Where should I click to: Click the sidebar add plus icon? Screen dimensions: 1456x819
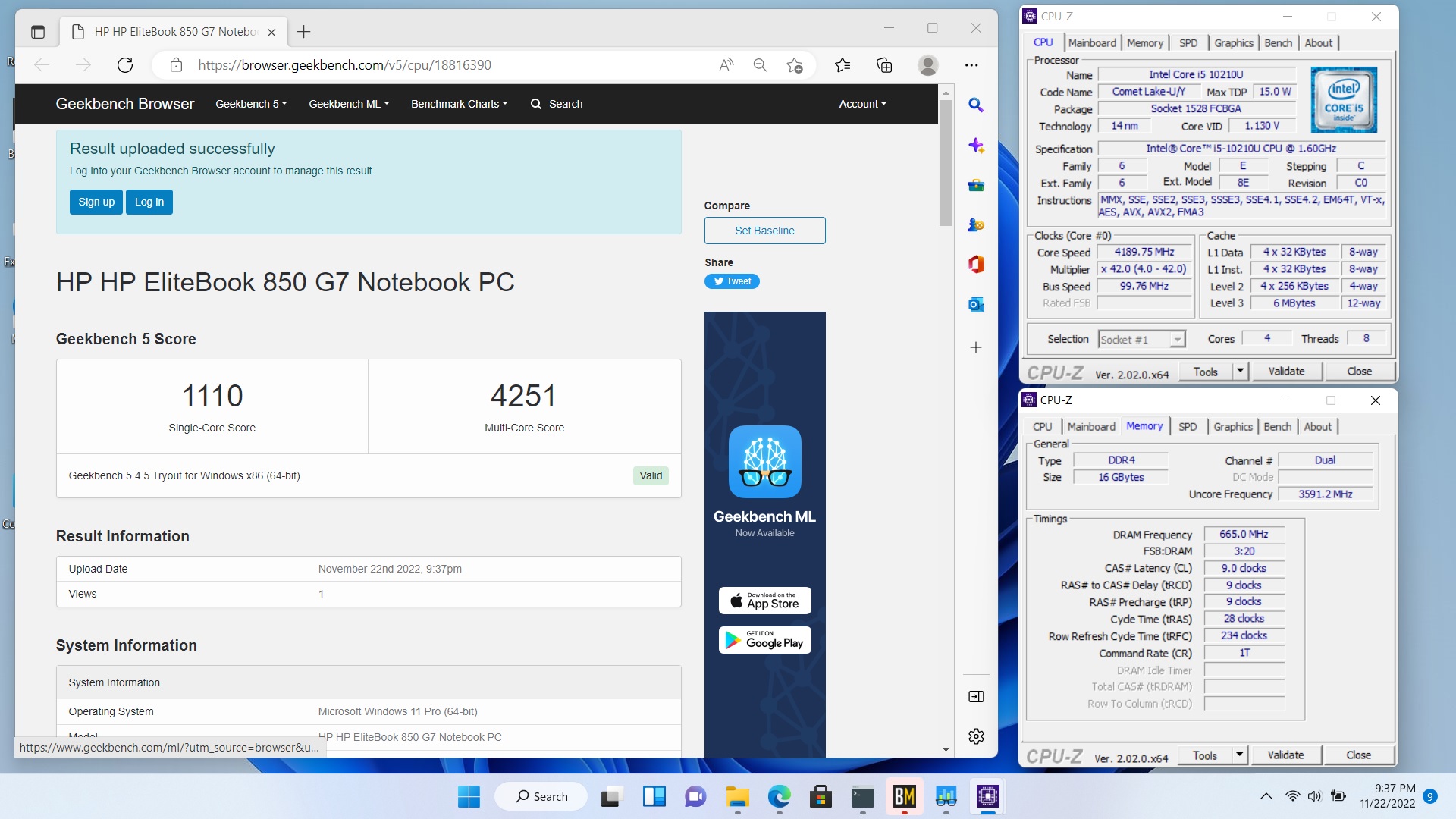[976, 347]
